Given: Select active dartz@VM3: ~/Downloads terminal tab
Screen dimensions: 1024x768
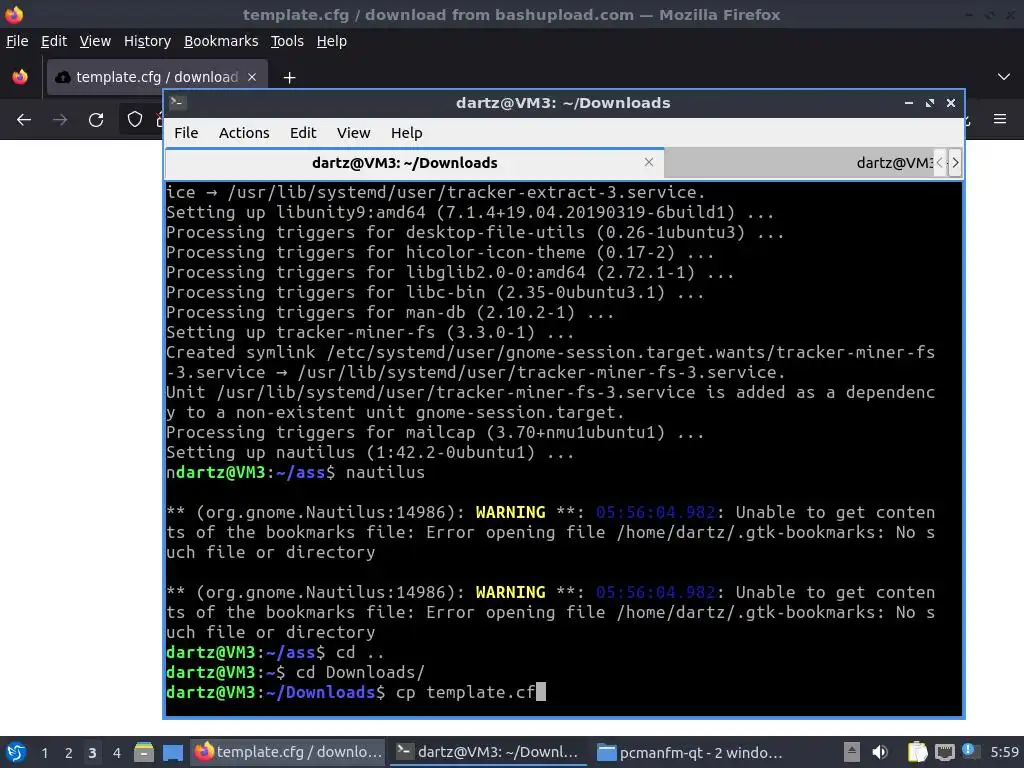Looking at the screenshot, I should tap(404, 163).
